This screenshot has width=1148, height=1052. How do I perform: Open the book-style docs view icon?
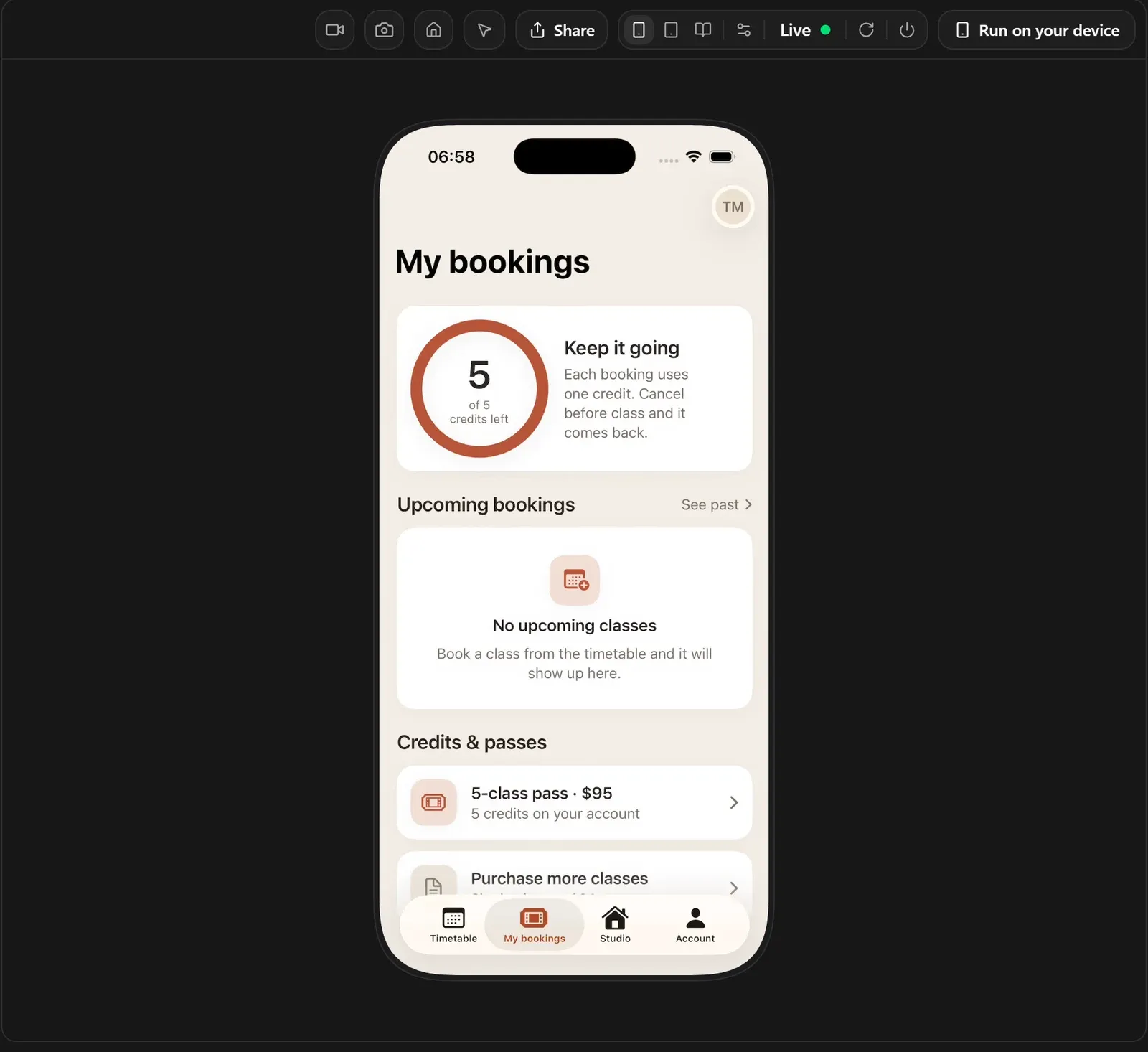tap(703, 30)
